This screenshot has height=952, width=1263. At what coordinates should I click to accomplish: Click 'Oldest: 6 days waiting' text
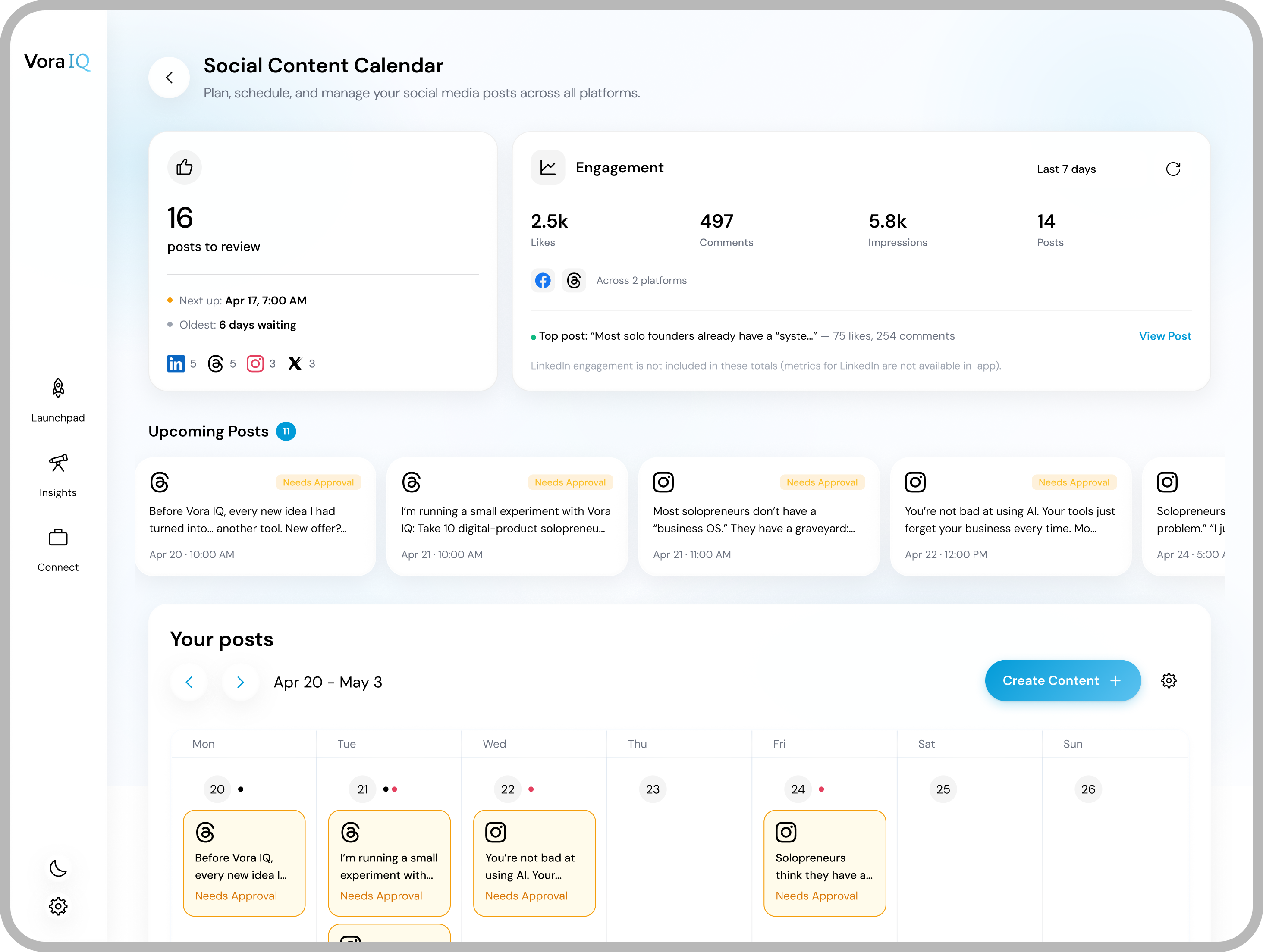click(238, 325)
